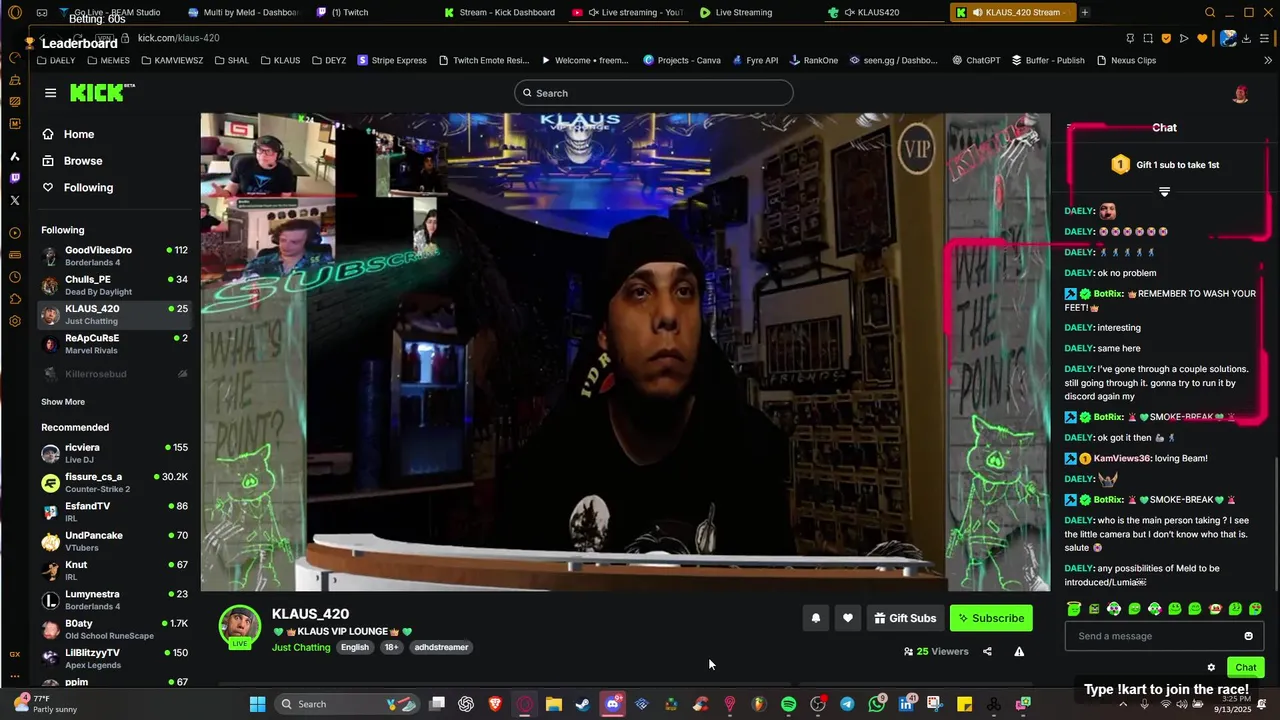Open GoodVibesDro followed channel

(x=114, y=256)
